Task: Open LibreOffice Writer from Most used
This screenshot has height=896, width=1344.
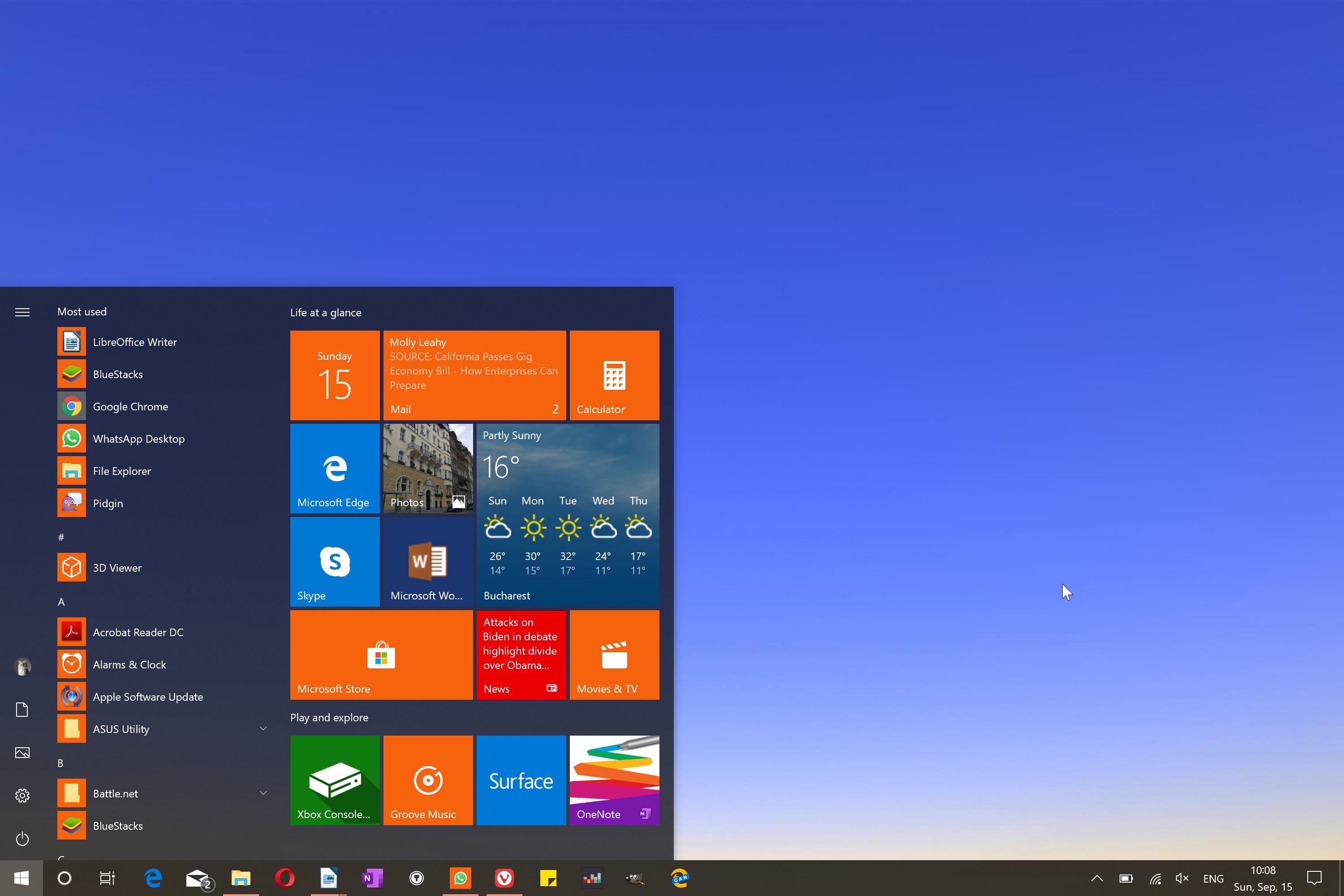Action: point(164,342)
